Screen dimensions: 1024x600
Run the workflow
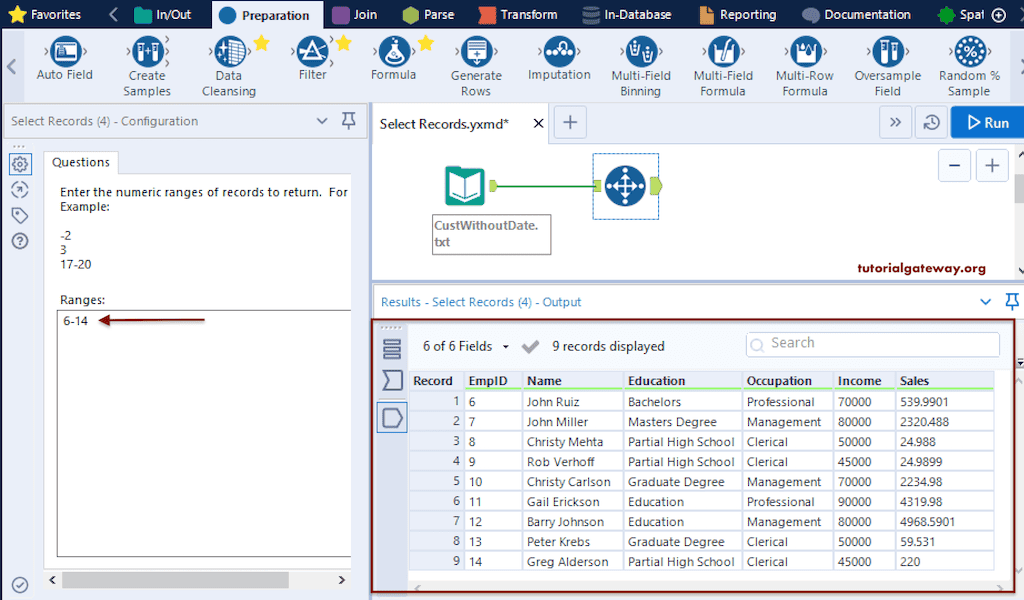point(985,123)
